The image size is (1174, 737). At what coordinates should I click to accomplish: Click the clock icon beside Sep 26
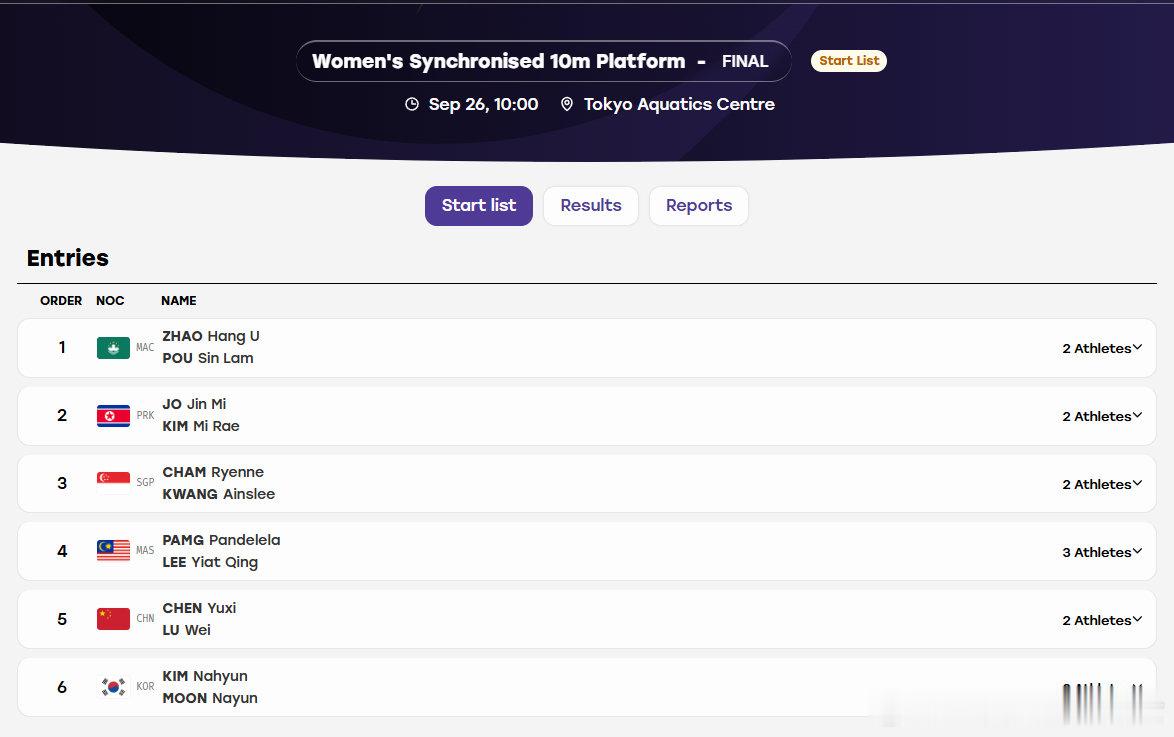click(412, 104)
